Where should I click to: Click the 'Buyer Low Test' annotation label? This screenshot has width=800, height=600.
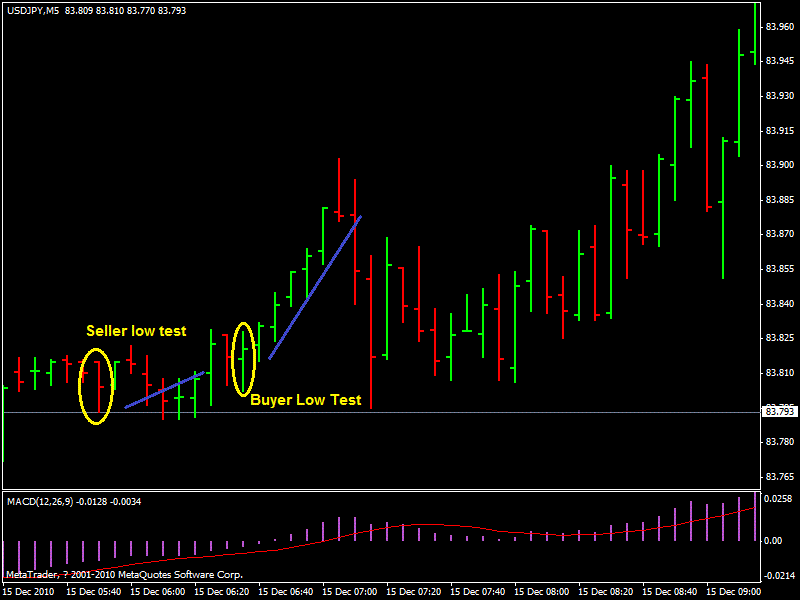point(306,399)
